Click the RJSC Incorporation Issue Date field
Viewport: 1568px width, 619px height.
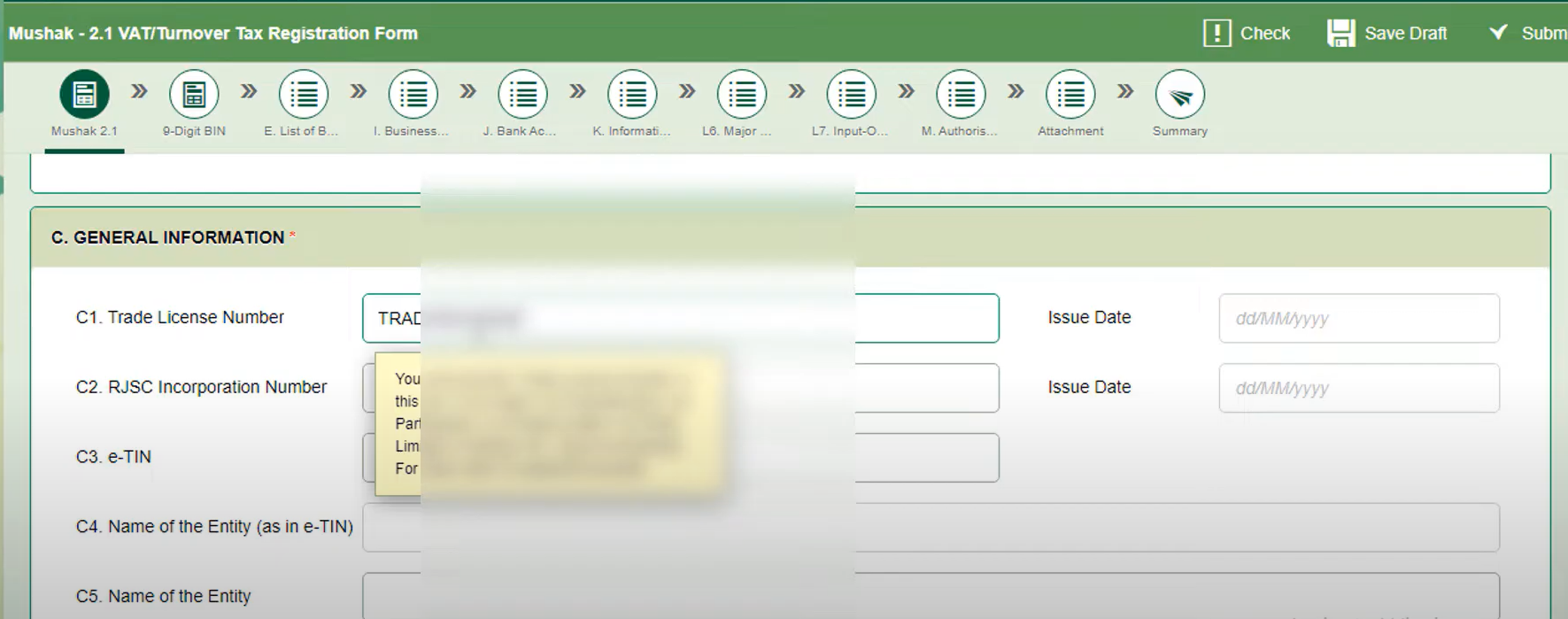pos(1358,388)
